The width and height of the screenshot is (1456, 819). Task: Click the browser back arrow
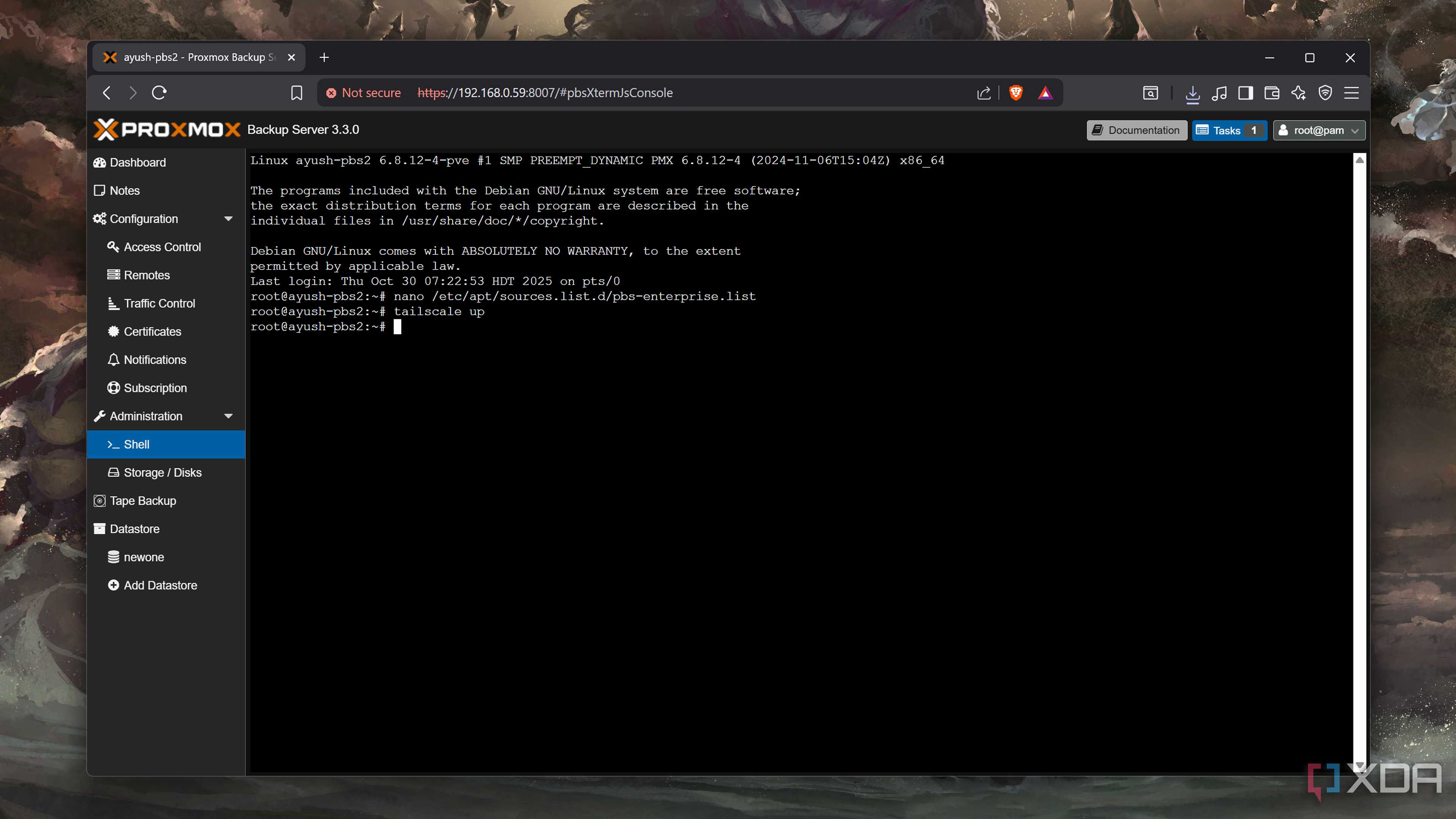(x=107, y=93)
